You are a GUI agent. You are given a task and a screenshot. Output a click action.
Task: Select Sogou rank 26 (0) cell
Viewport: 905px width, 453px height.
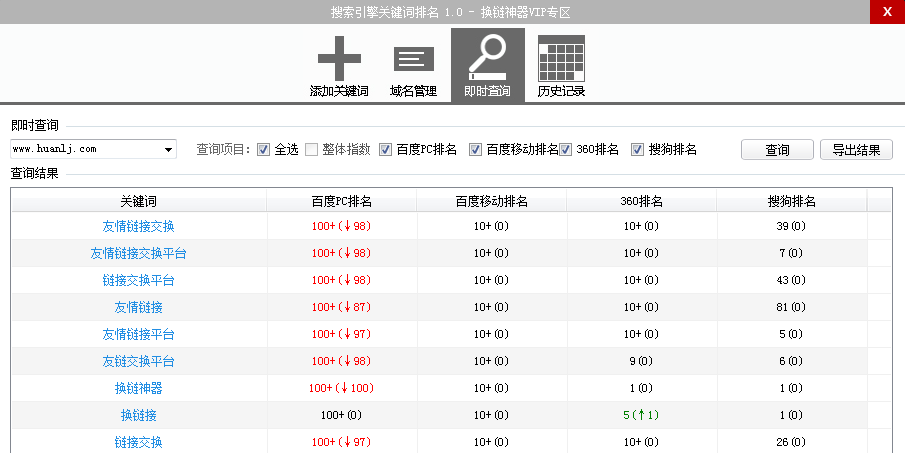(x=791, y=442)
